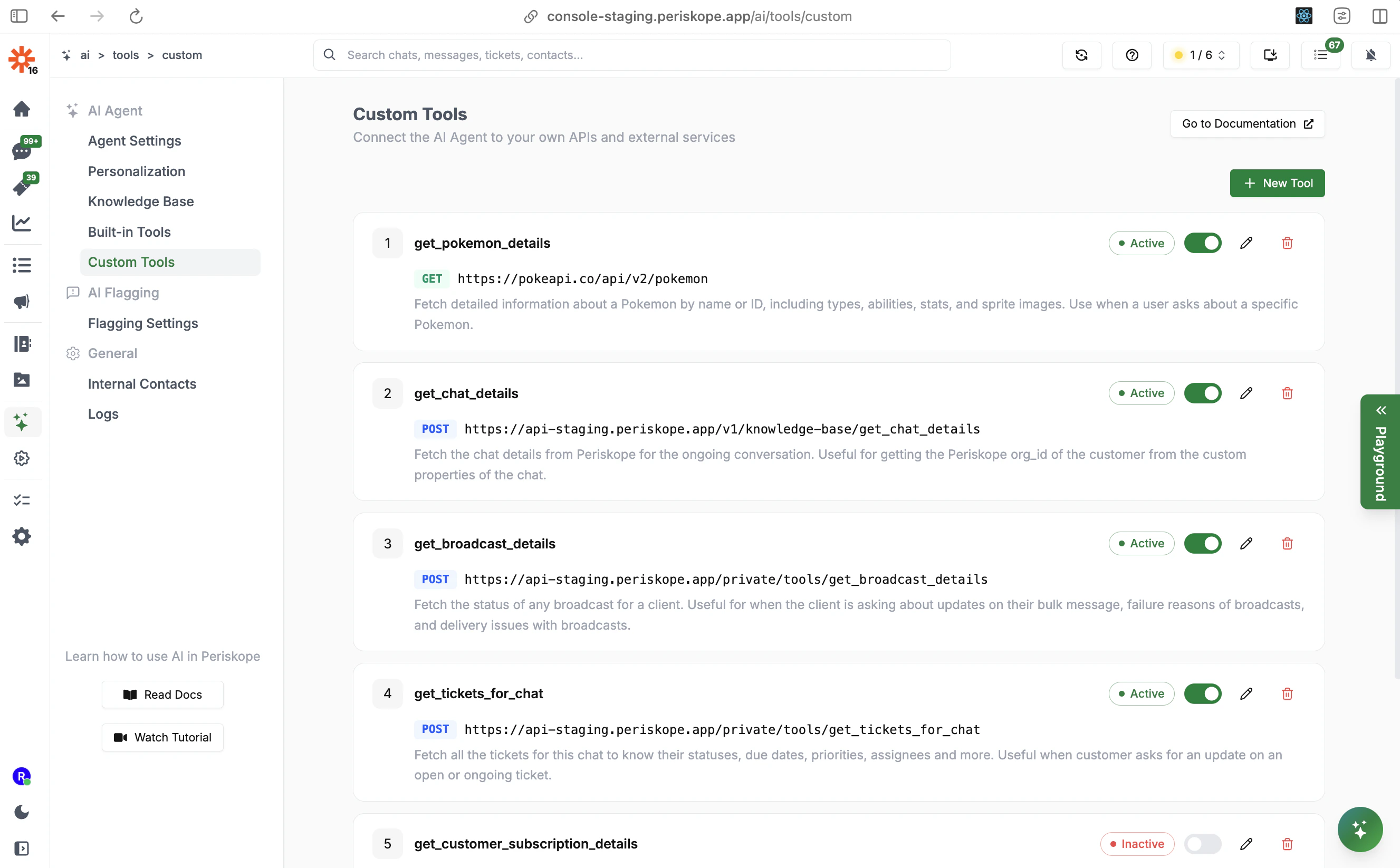Screen dimensions: 1400x868
Task: Click the React DevTools extension icon
Action: click(1304, 16)
